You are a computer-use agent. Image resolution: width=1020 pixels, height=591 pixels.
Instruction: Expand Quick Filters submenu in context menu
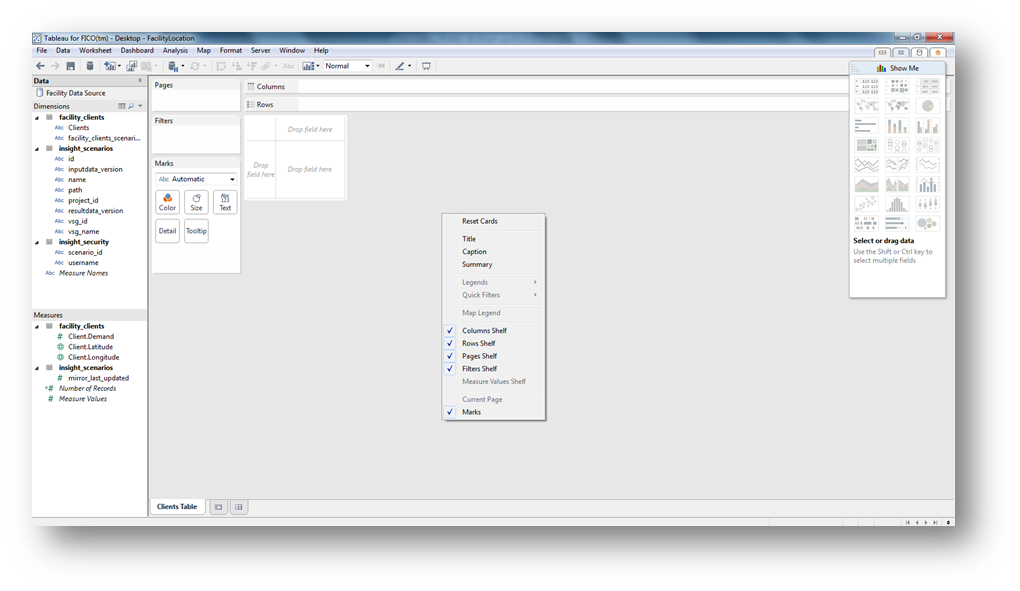[x=493, y=295]
